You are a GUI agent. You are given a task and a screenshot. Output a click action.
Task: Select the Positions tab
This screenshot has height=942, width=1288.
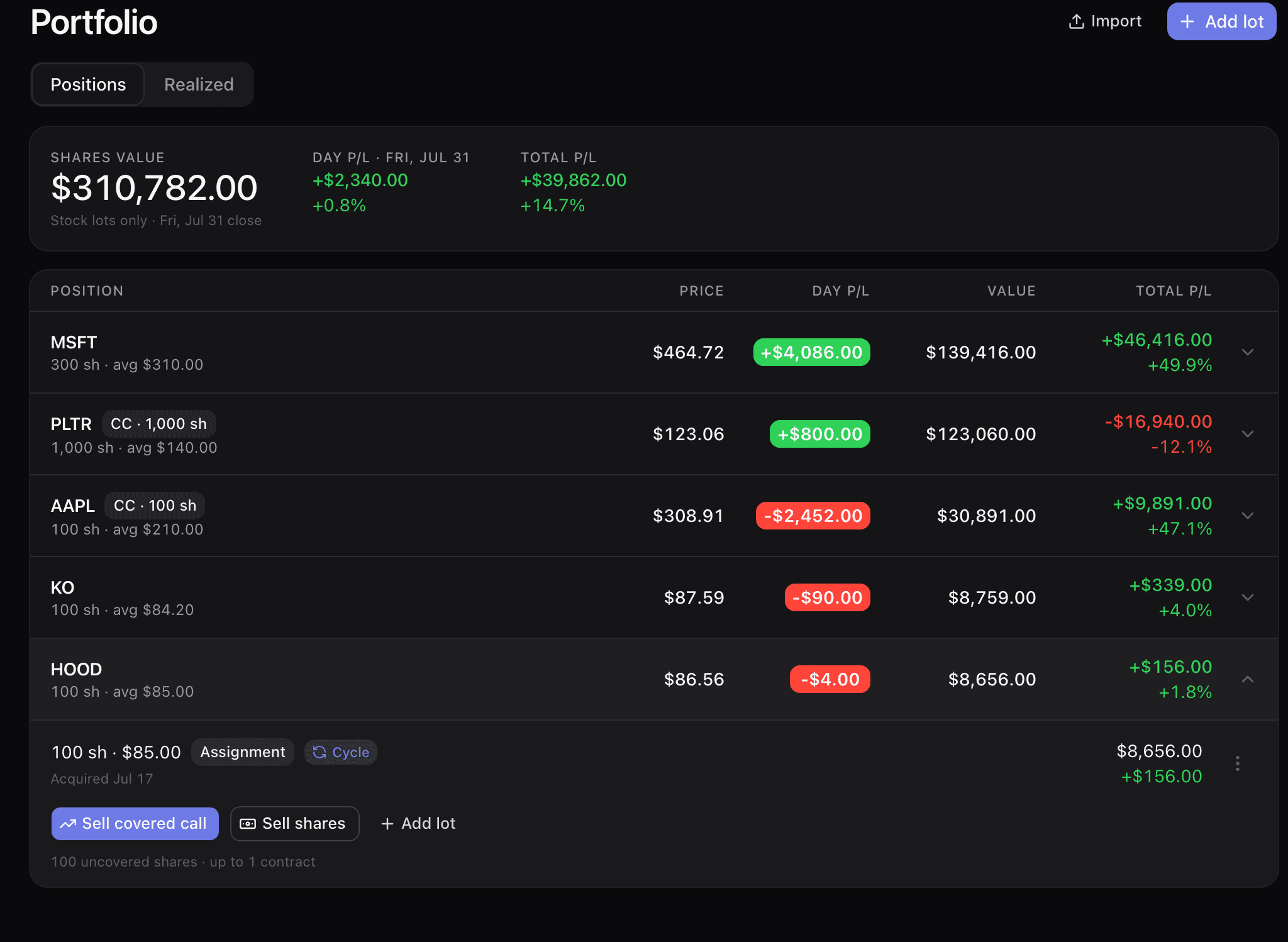(88, 84)
